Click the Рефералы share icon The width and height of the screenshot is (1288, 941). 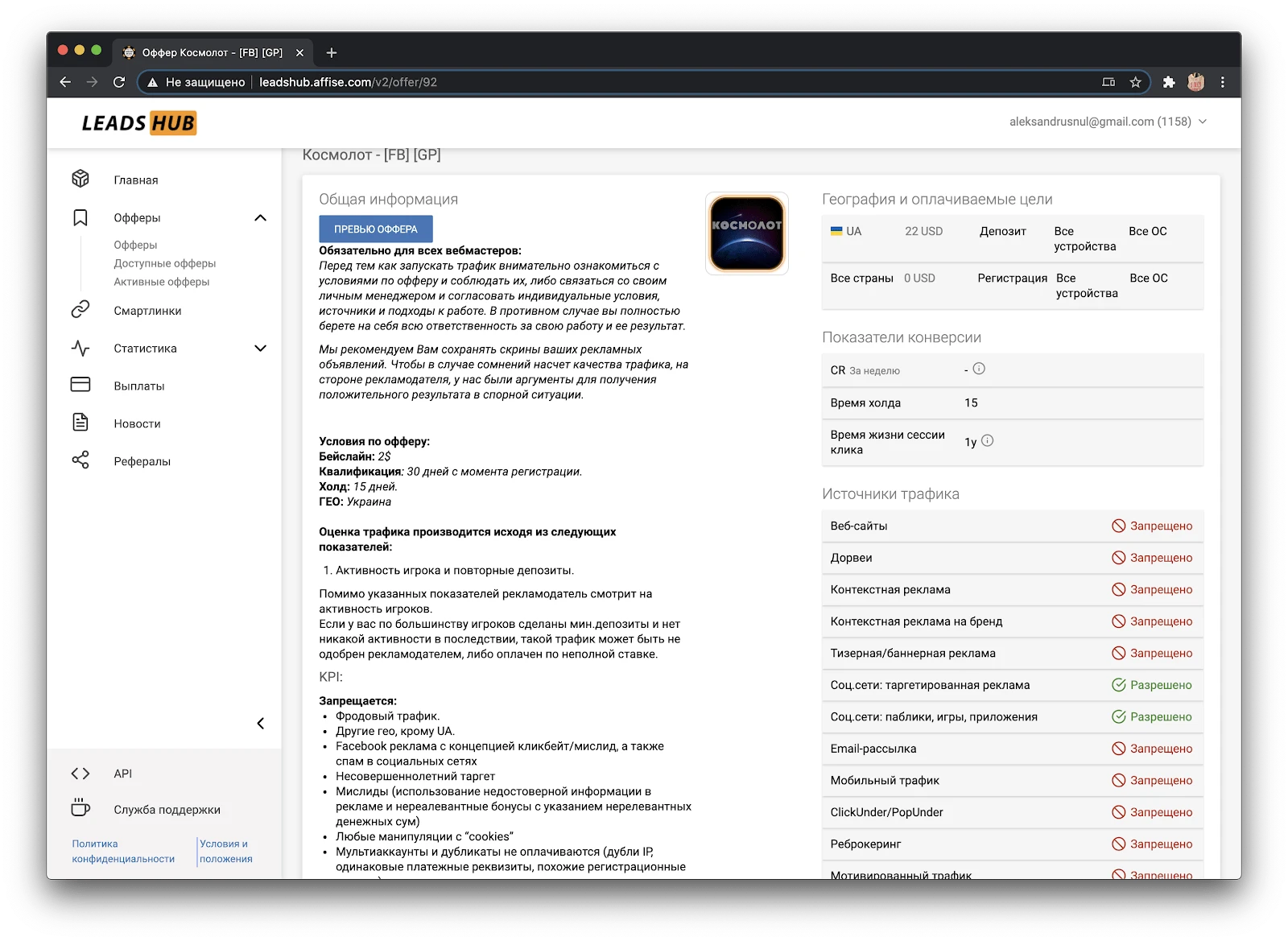click(80, 460)
